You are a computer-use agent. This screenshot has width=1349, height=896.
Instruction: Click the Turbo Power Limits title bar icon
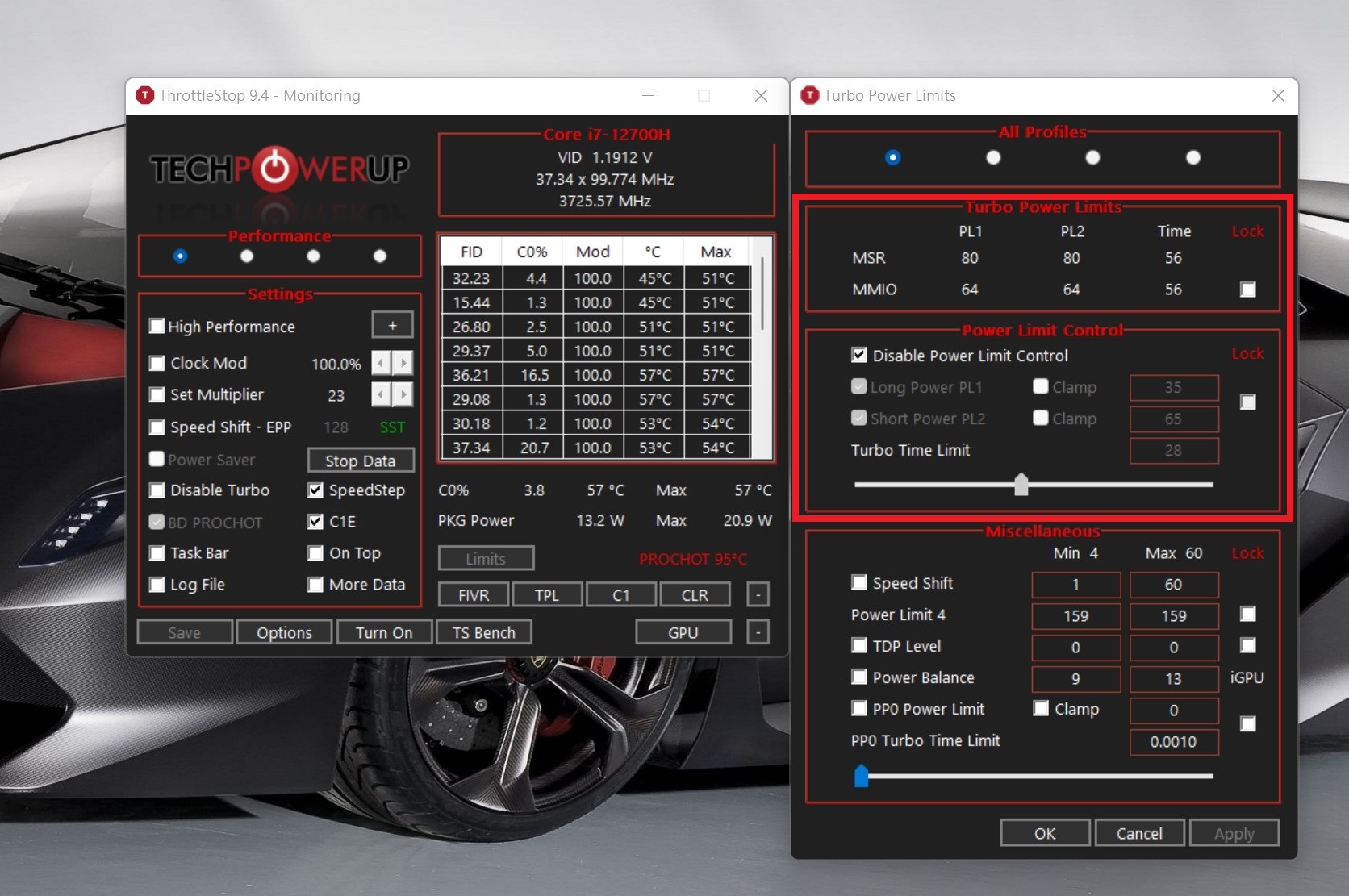pyautogui.click(x=809, y=95)
